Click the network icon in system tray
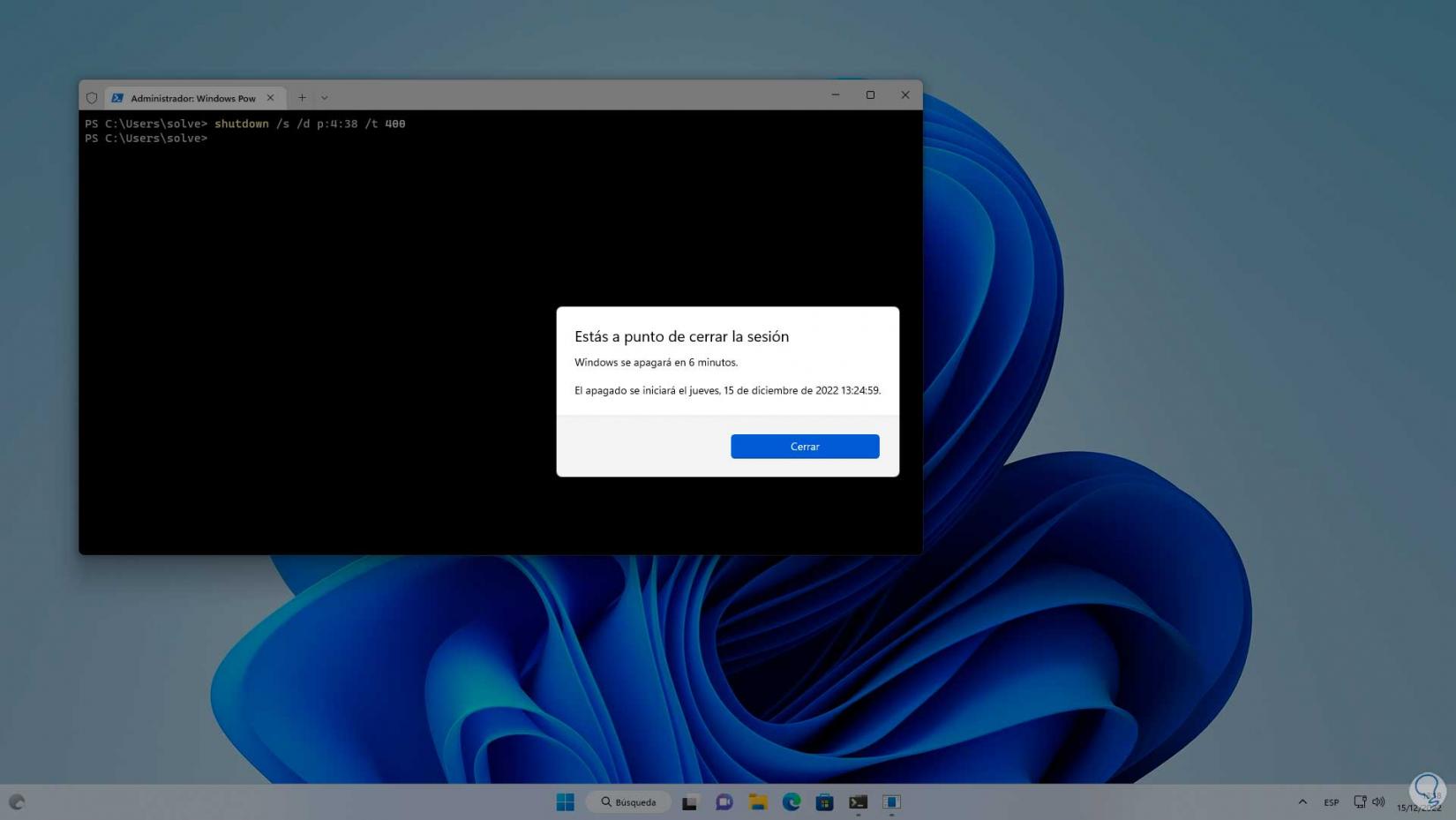This screenshot has width=1456, height=820. click(x=1360, y=801)
